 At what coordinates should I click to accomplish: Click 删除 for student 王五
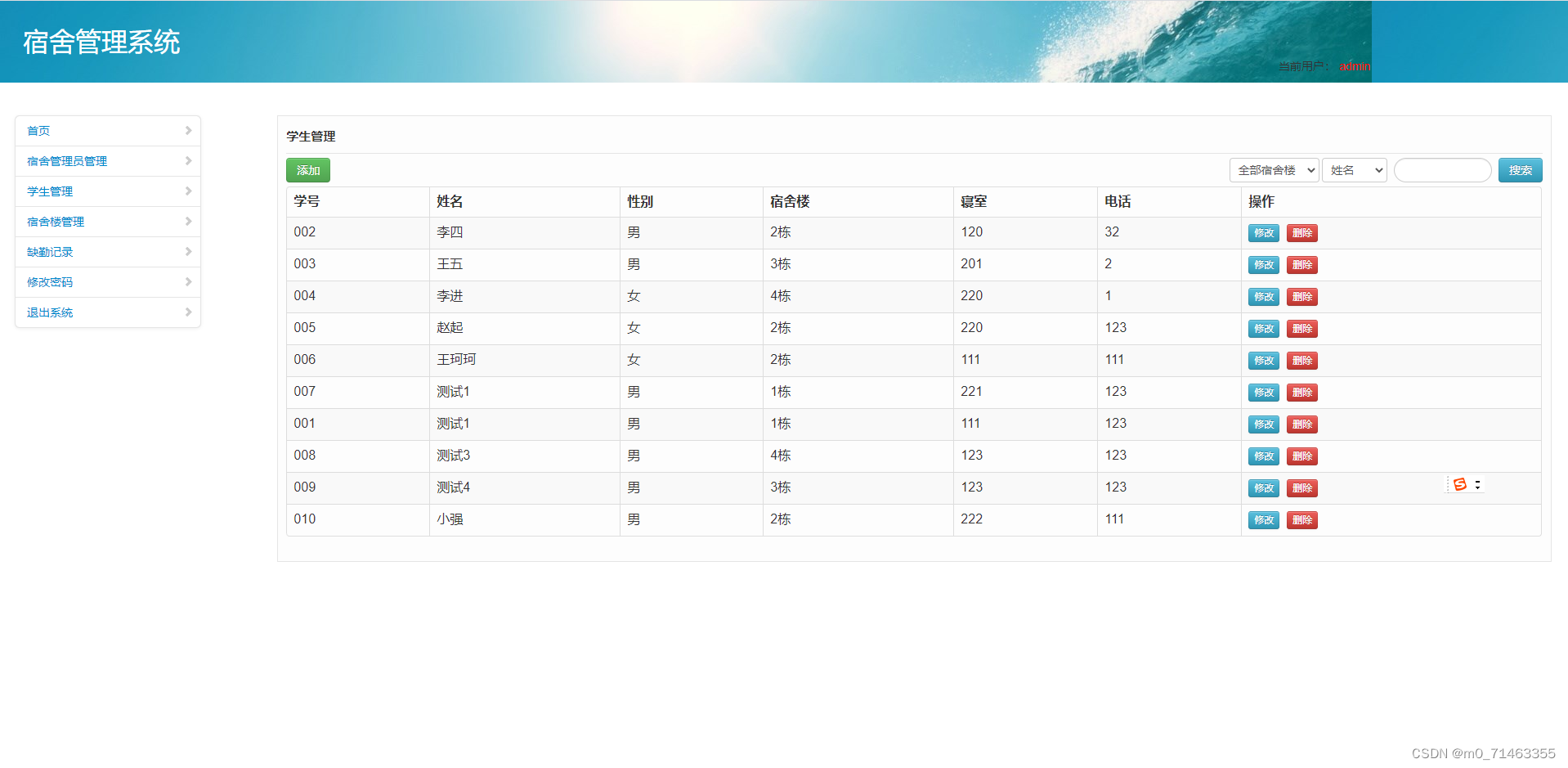tap(1301, 264)
